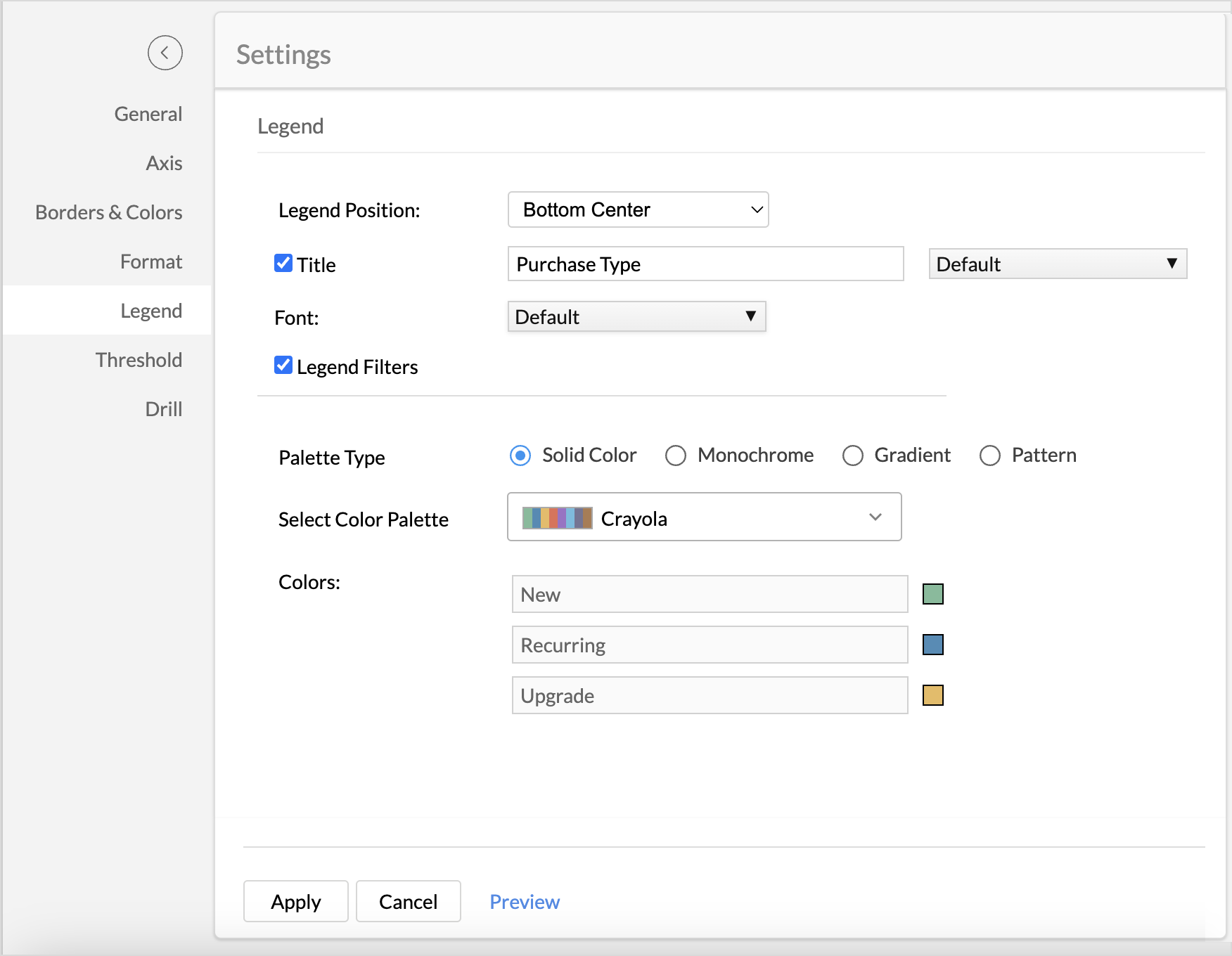
Task: Expand the Crayola color palette dropdown
Action: click(x=704, y=517)
